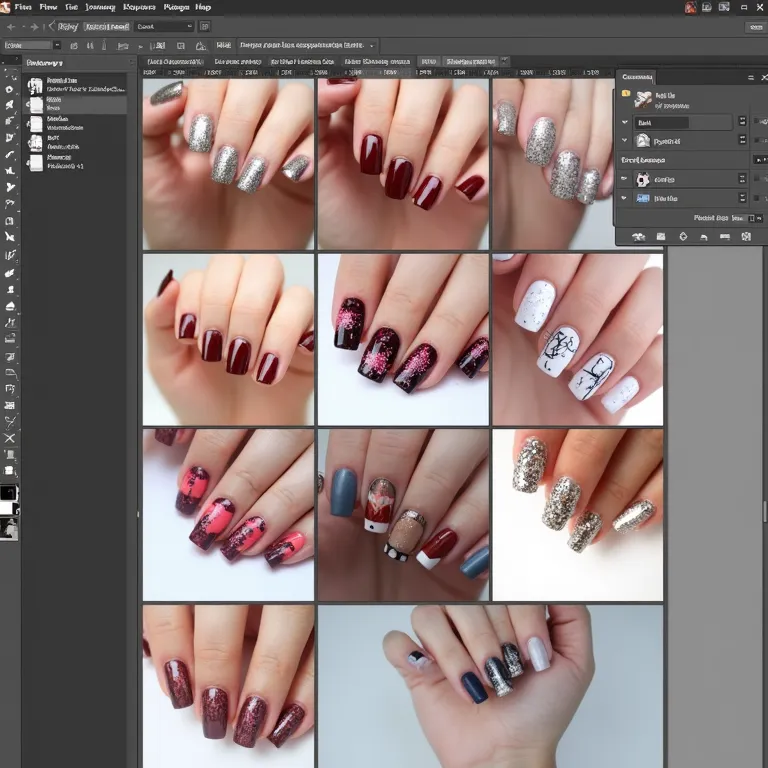Click the highlighted button next to Riday
Screen dimensions: 768x768
pos(106,26)
